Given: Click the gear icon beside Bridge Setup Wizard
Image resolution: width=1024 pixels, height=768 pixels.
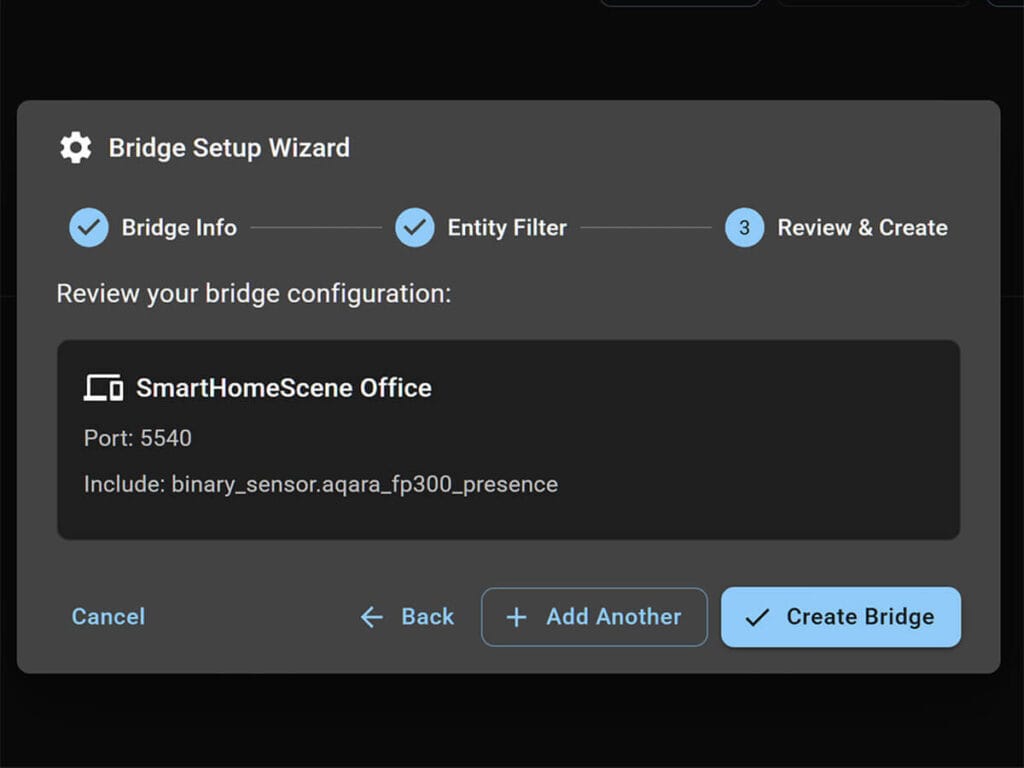Looking at the screenshot, I should [x=74, y=147].
